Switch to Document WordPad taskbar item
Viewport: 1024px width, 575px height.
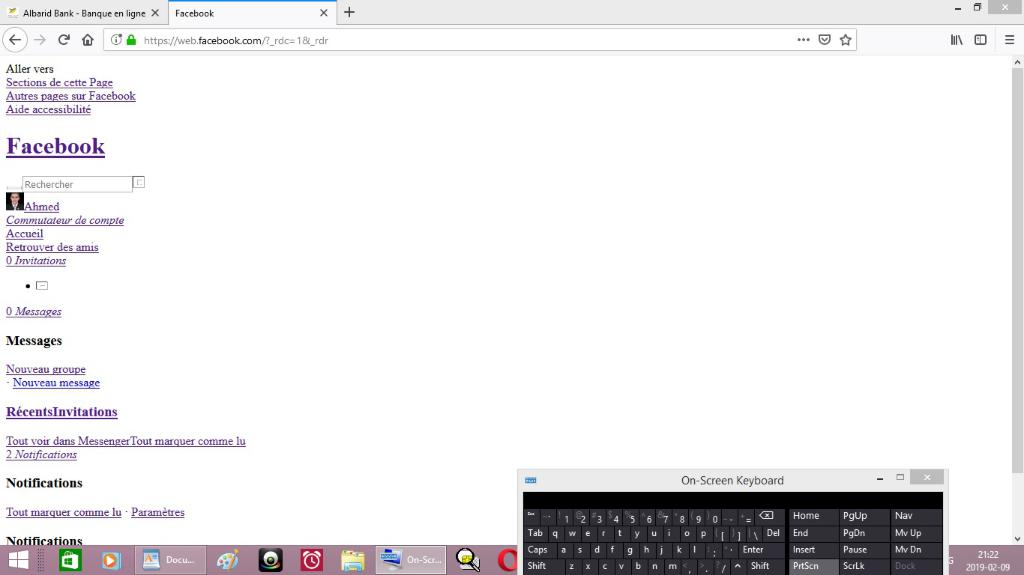(170, 560)
